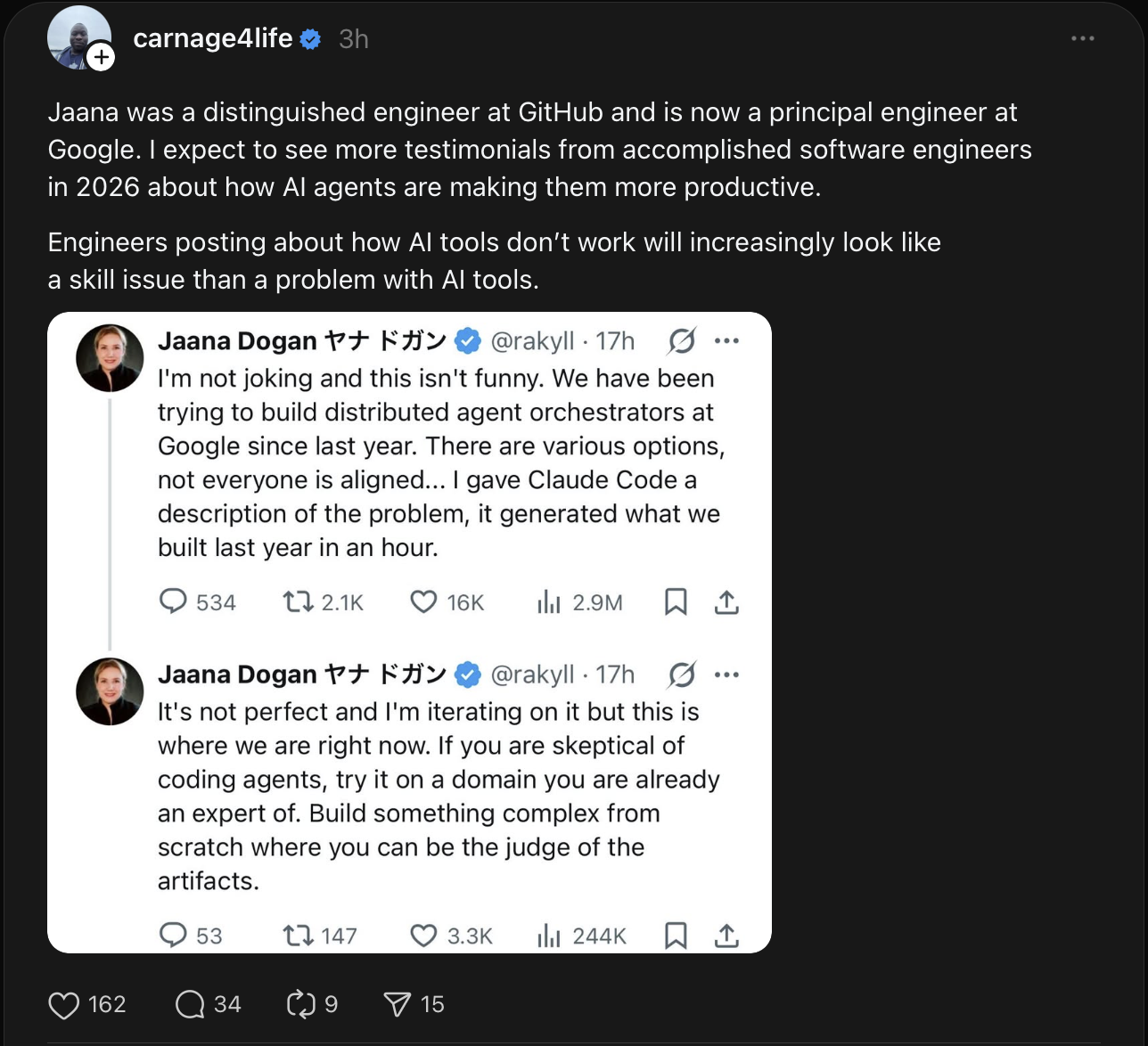
Task: Follow carnage4life via the plus button
Action: (102, 56)
